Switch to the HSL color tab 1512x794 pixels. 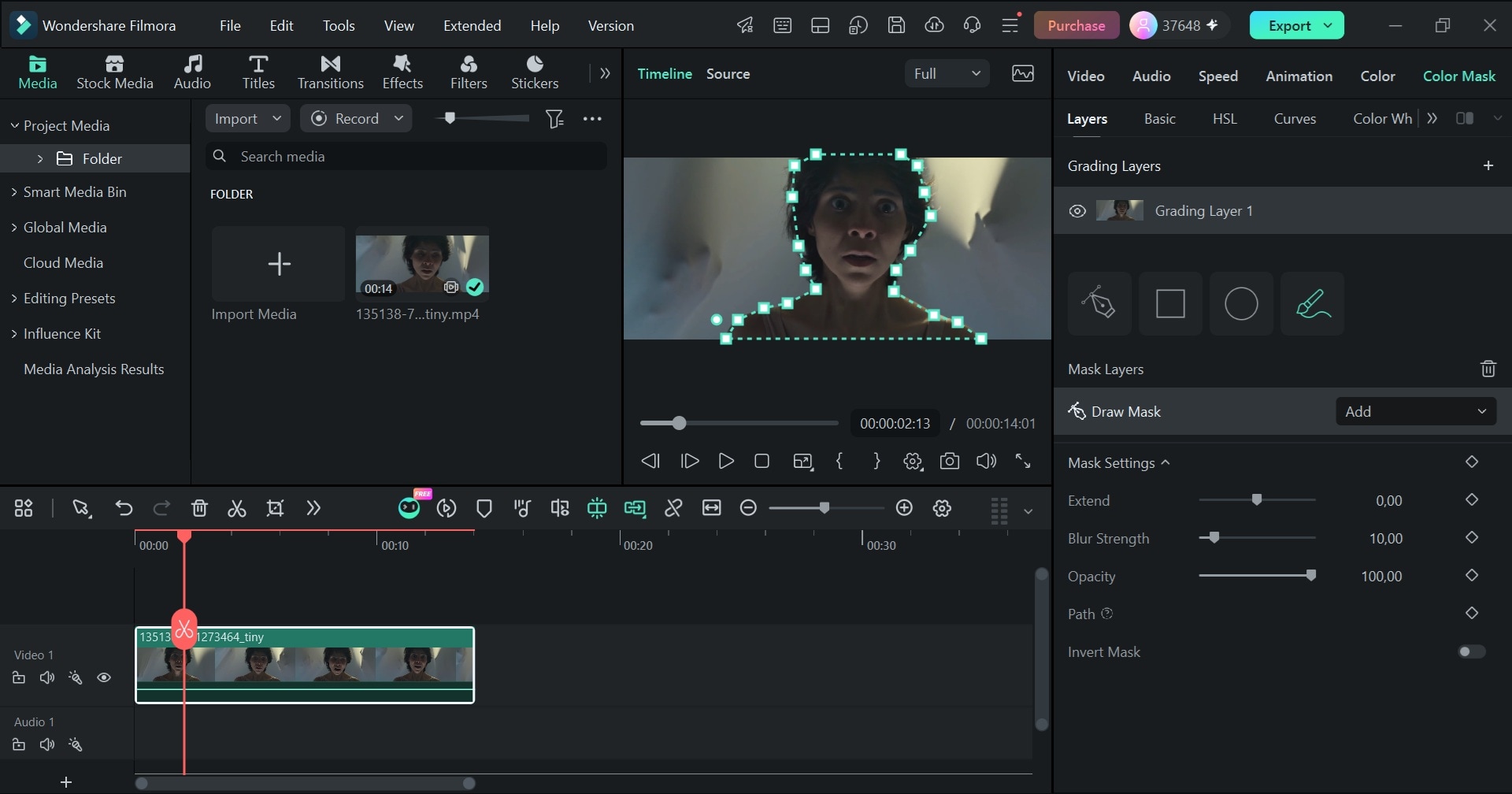point(1225,119)
